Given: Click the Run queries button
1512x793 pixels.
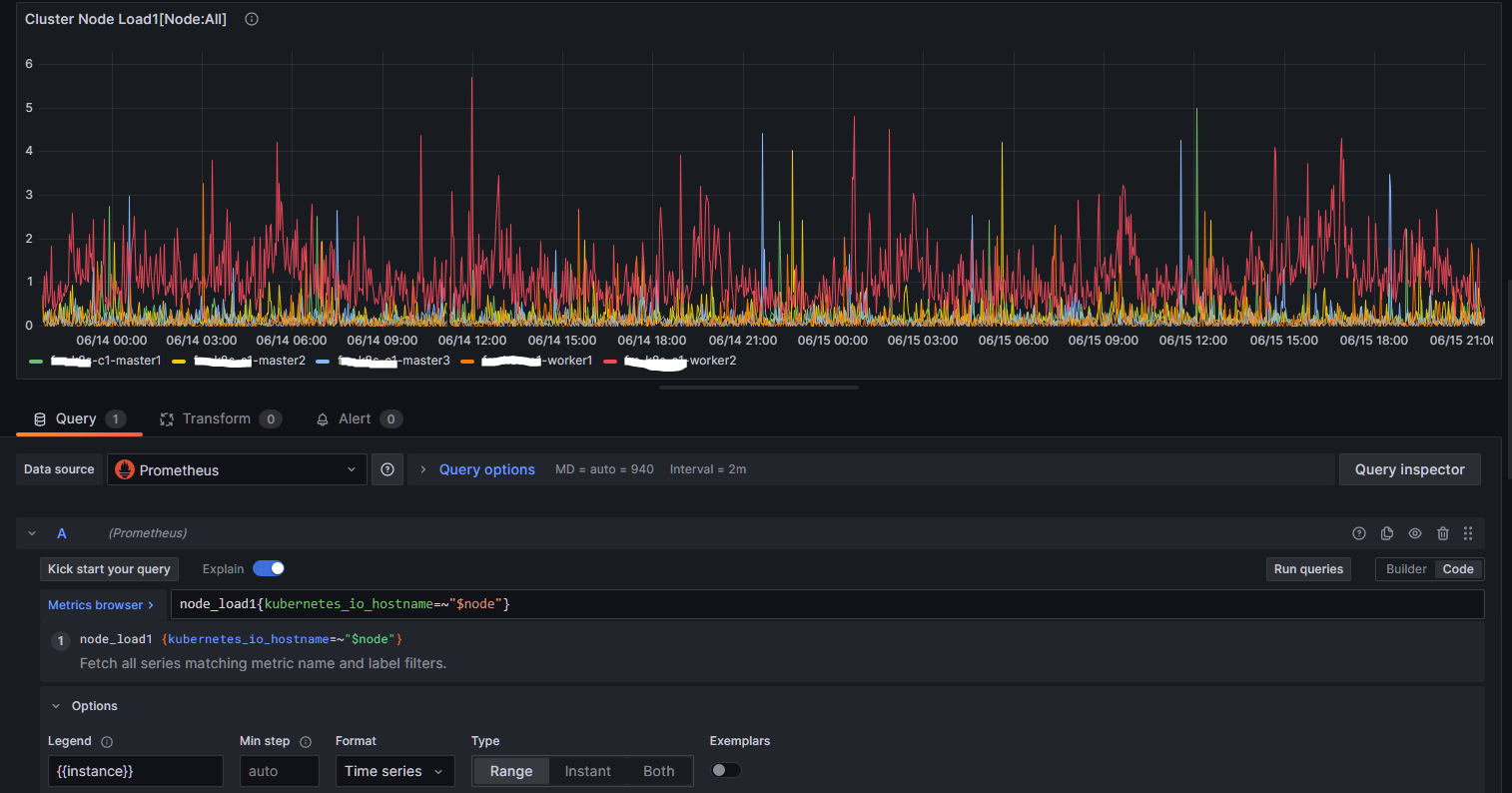Looking at the screenshot, I should [1308, 569].
